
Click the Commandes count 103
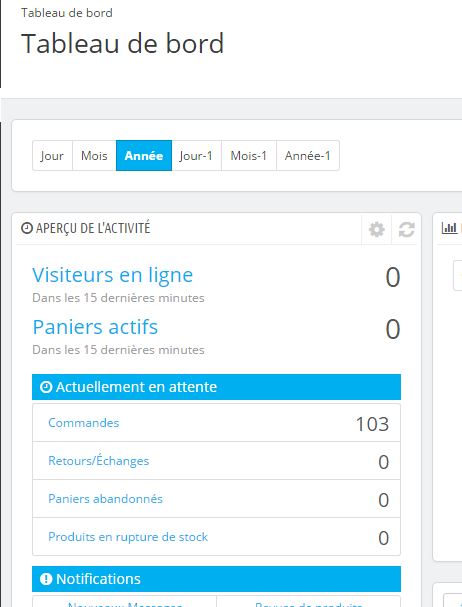click(x=372, y=424)
